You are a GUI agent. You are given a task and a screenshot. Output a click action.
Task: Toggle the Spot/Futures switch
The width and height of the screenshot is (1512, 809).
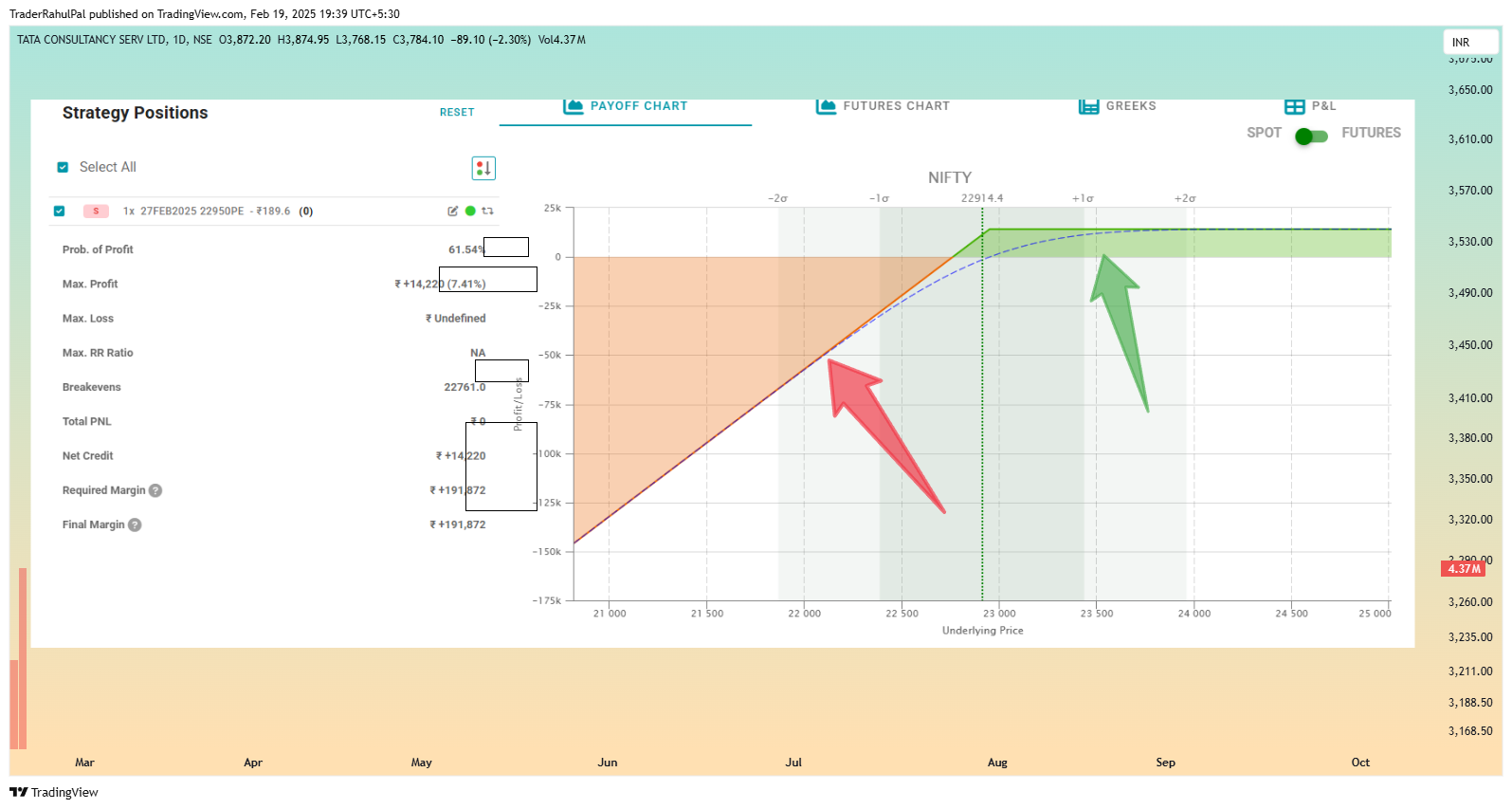coord(1311,137)
